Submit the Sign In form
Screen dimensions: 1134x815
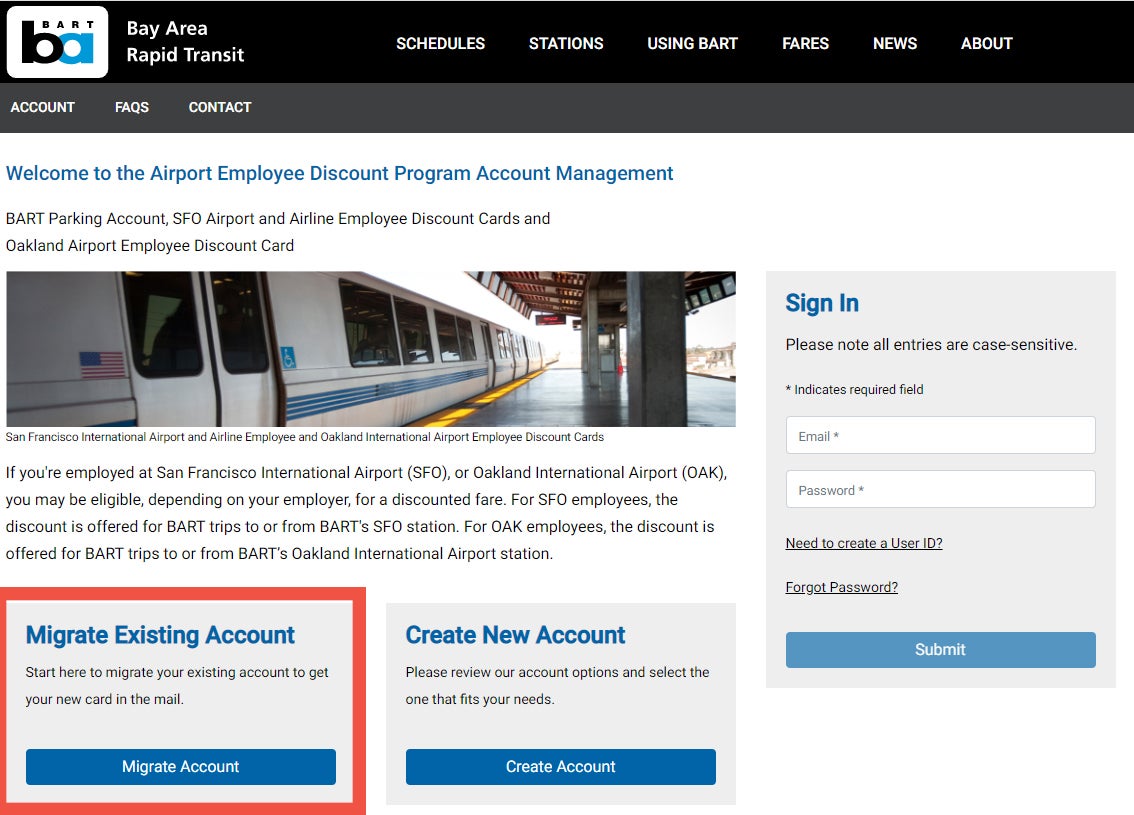click(x=940, y=649)
